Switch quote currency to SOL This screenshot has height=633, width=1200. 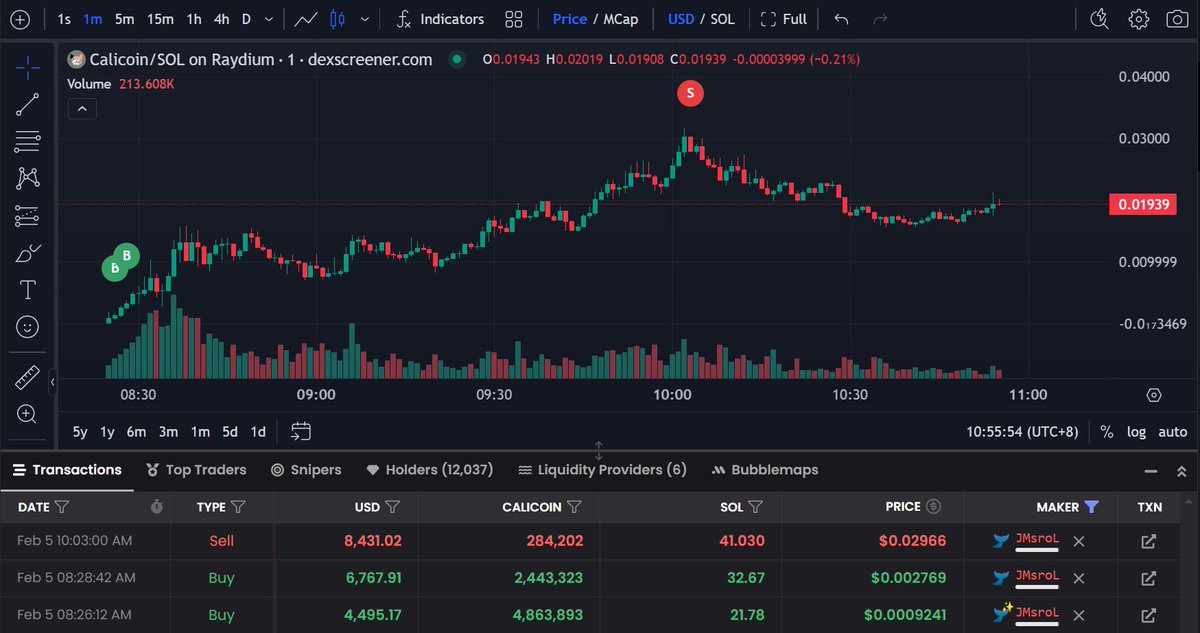tap(722, 19)
